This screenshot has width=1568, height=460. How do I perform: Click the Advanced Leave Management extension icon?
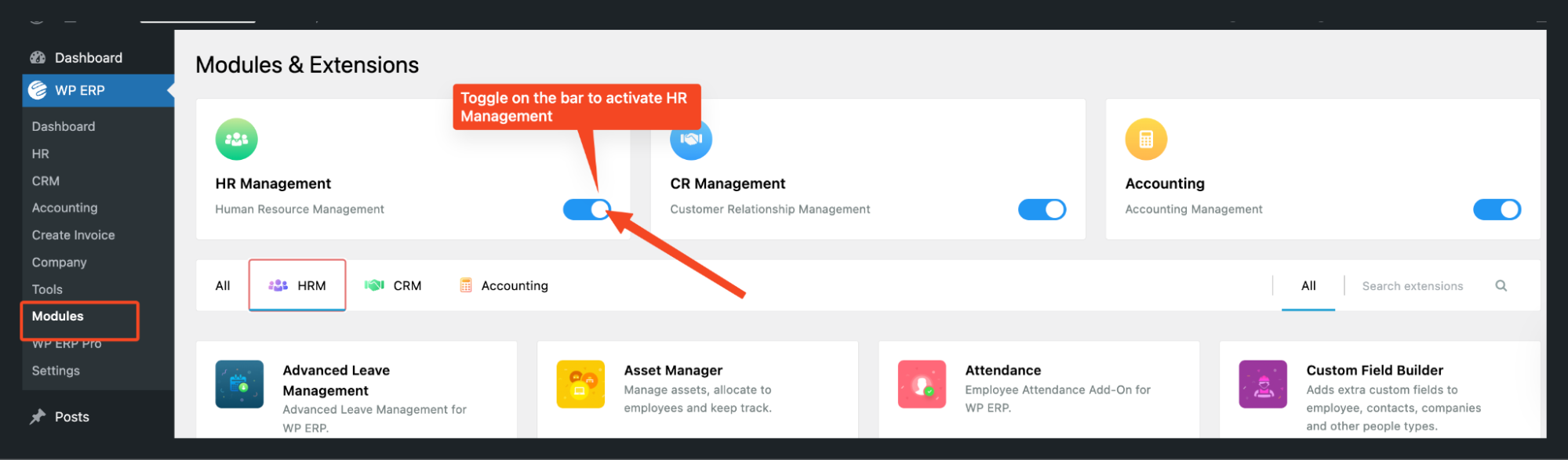239,384
